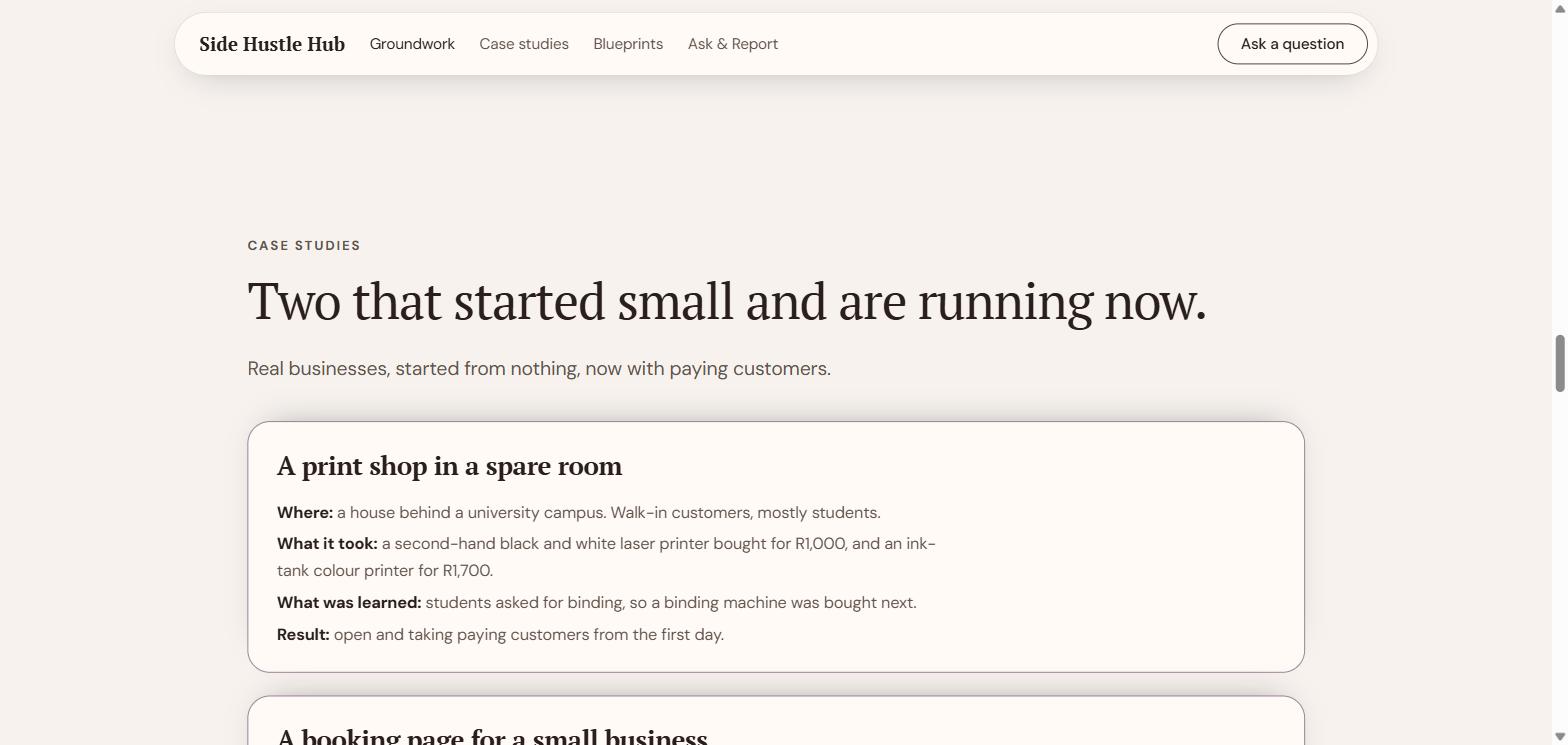
Task: Click 'A booking page for a small business' title
Action: (492, 736)
